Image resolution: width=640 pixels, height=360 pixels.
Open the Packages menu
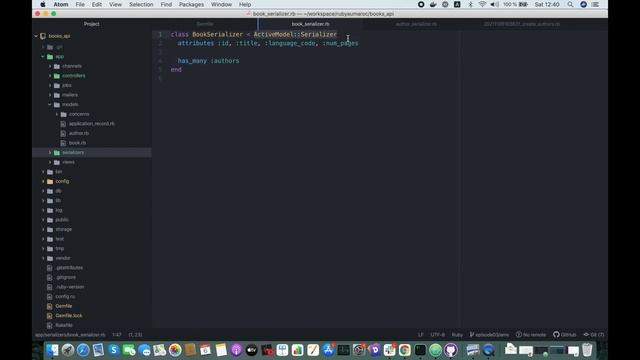click(x=191, y=4)
